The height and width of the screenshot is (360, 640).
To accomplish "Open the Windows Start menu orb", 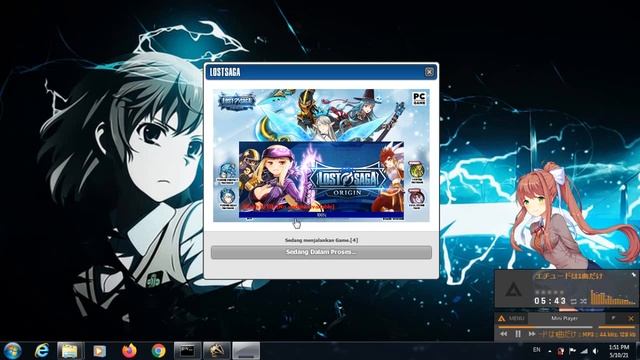I will point(12,351).
